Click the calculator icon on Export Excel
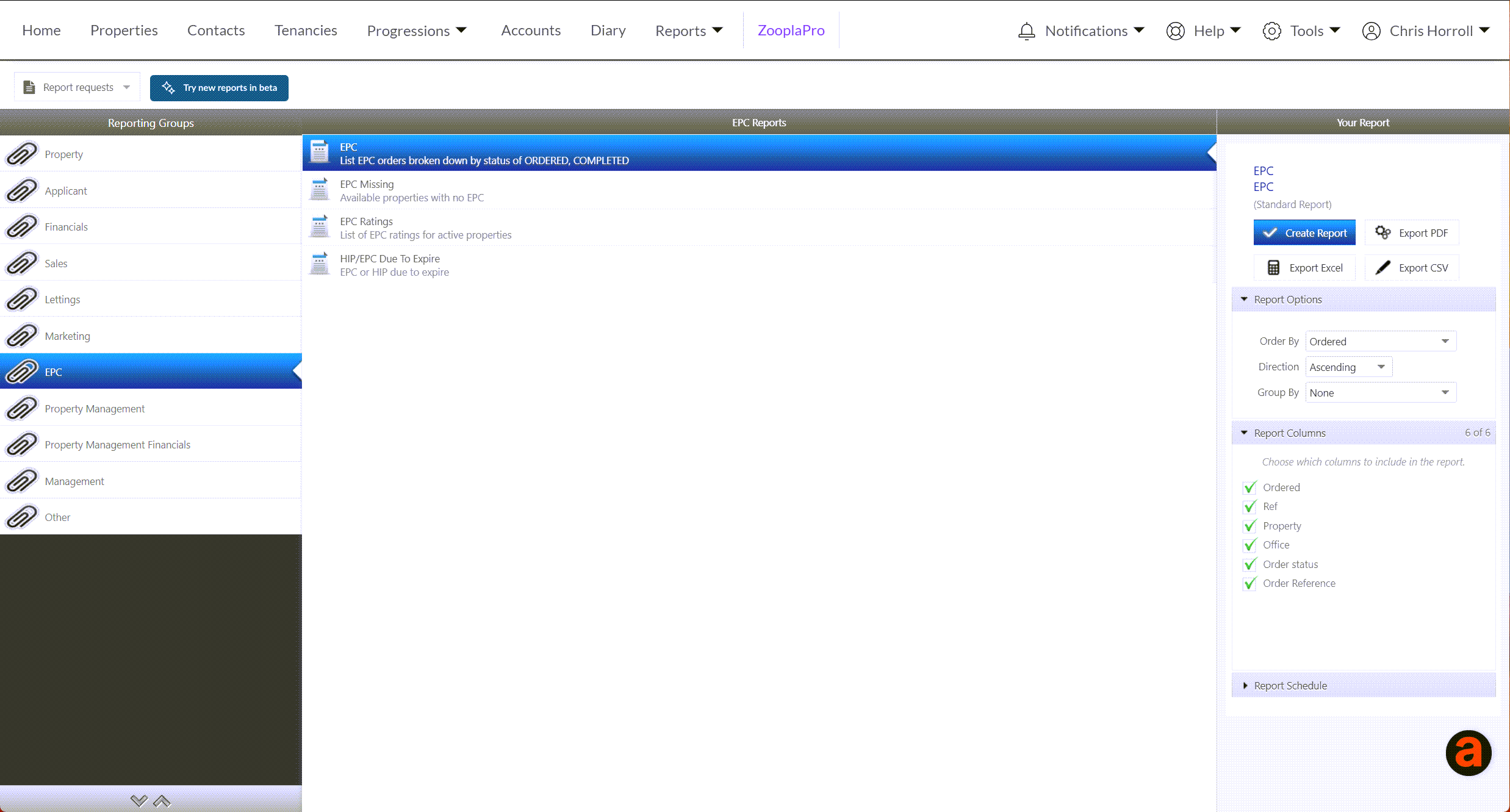This screenshot has width=1510, height=812. (x=1273, y=267)
